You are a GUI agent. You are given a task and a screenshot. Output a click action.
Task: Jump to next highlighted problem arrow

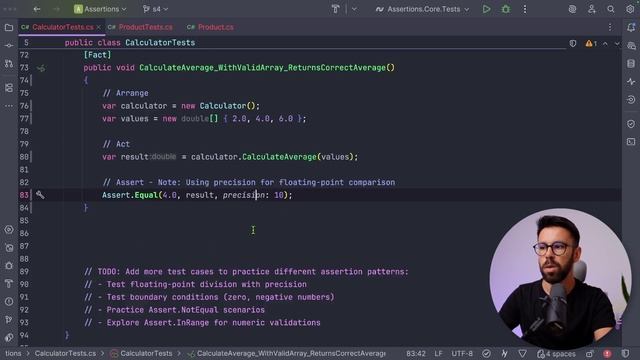point(617,43)
